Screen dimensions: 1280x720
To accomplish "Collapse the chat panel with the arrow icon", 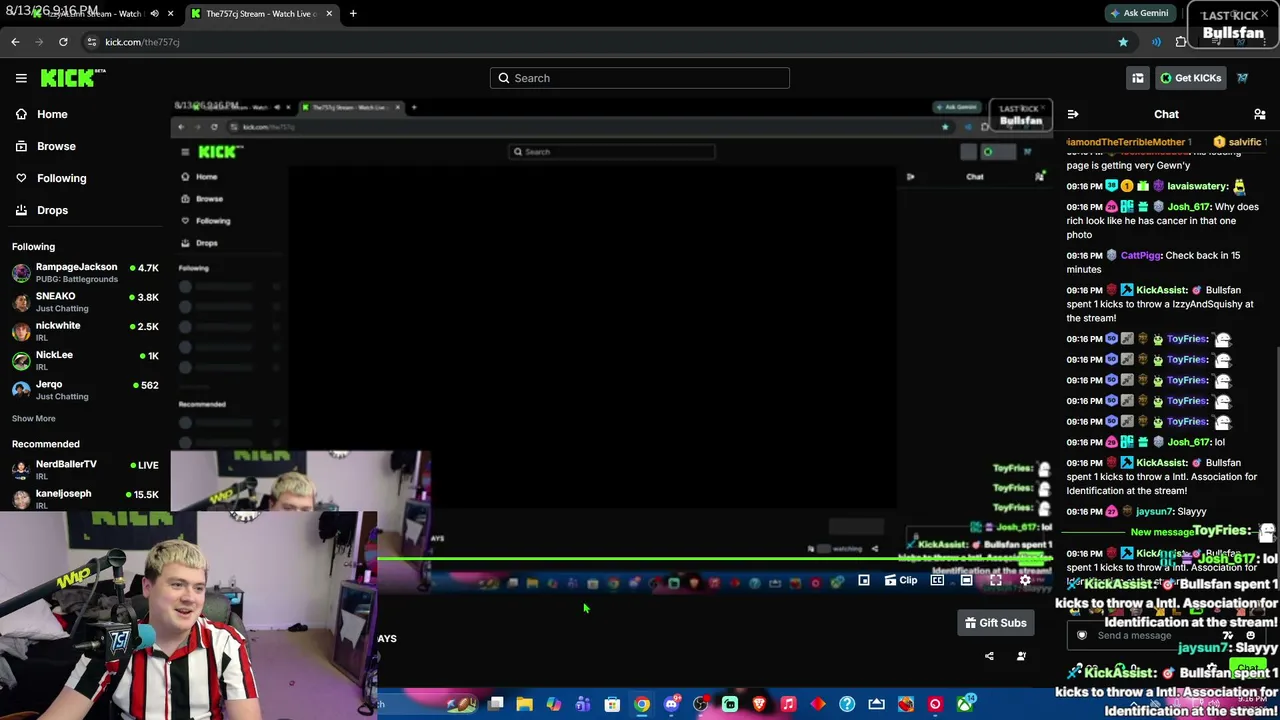I will (x=1072, y=114).
